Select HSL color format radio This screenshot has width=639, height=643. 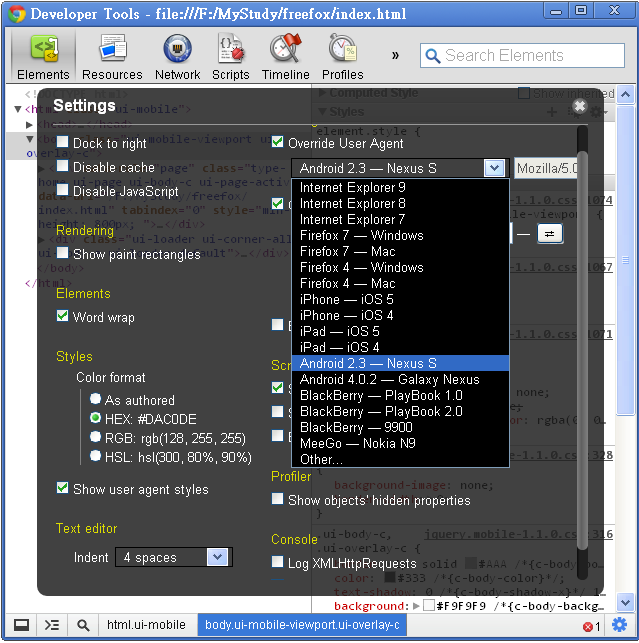[95, 456]
